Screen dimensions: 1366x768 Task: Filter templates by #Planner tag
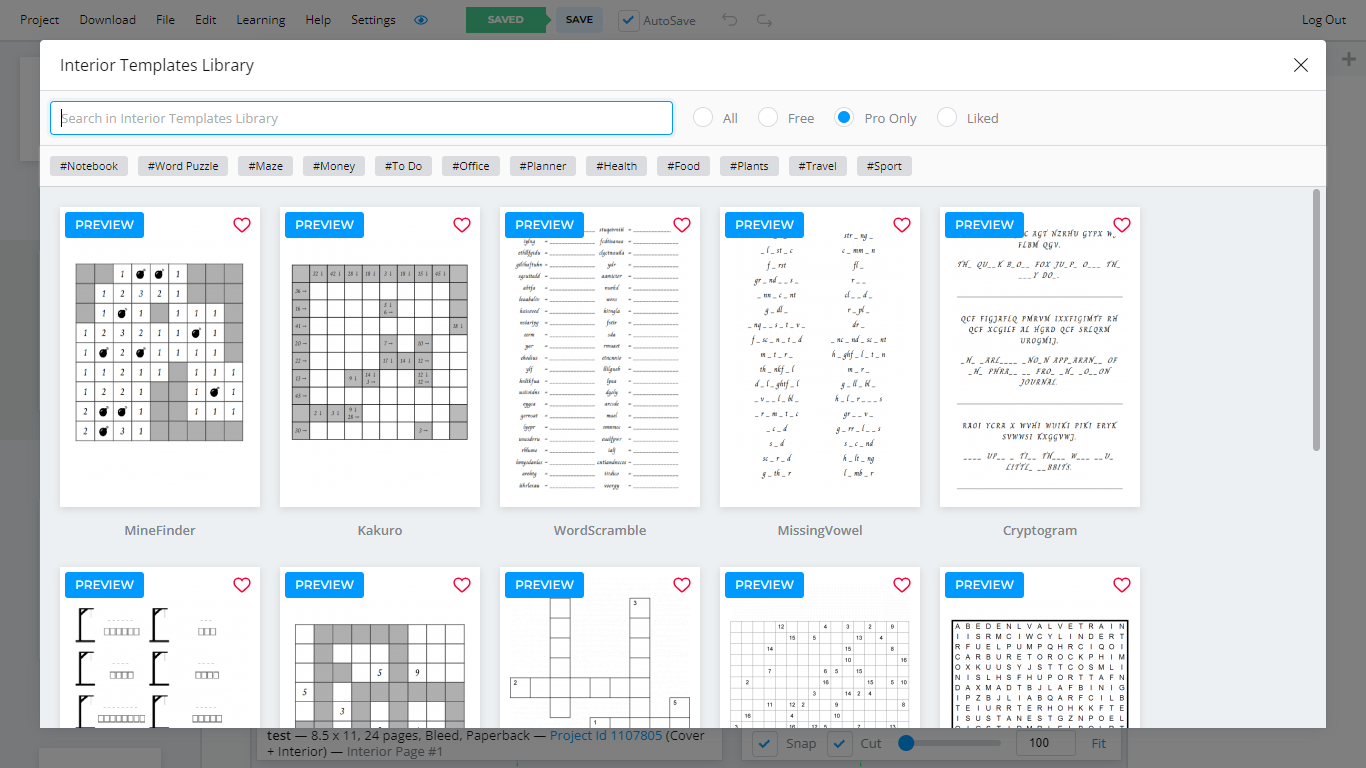543,166
